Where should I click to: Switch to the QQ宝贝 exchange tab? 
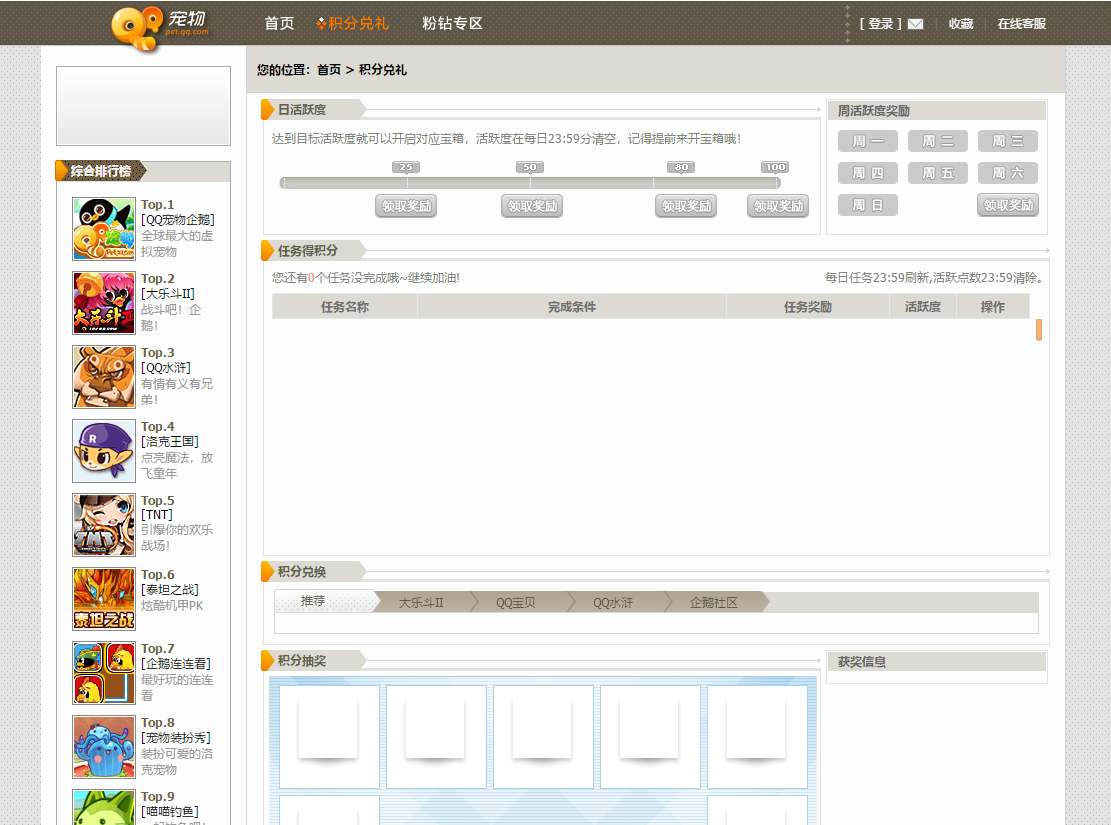click(515, 602)
